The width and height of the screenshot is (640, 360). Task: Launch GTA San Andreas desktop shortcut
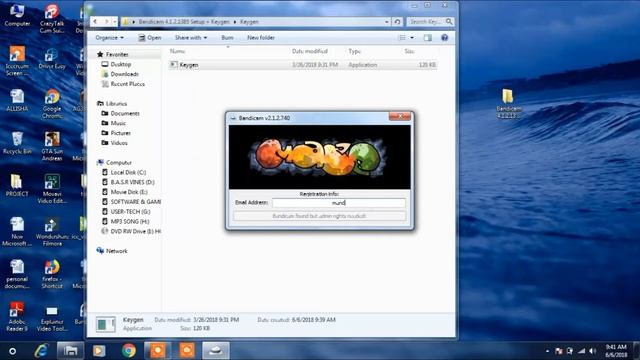click(x=52, y=146)
